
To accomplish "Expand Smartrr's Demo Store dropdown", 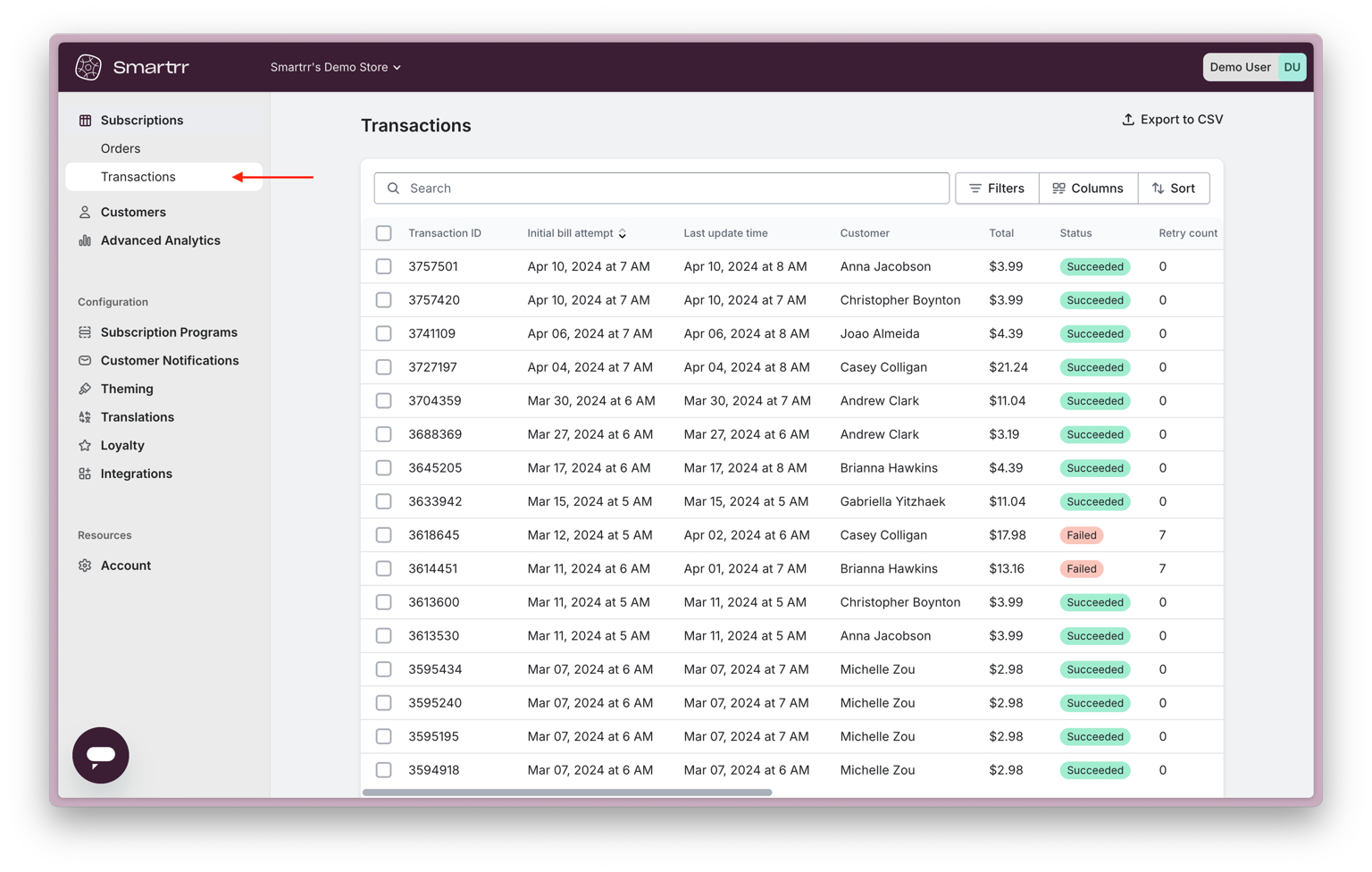I will tap(335, 67).
